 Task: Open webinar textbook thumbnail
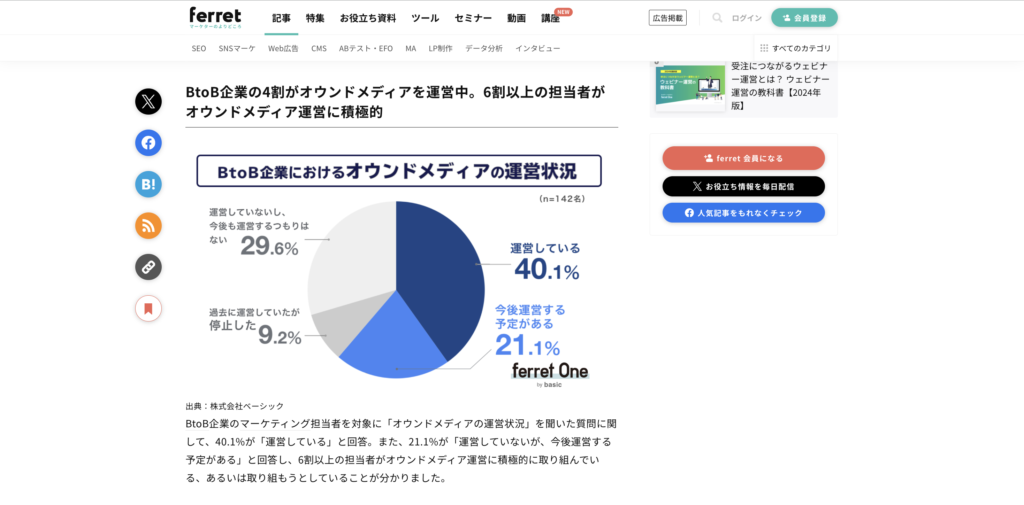pyautogui.click(x=690, y=88)
